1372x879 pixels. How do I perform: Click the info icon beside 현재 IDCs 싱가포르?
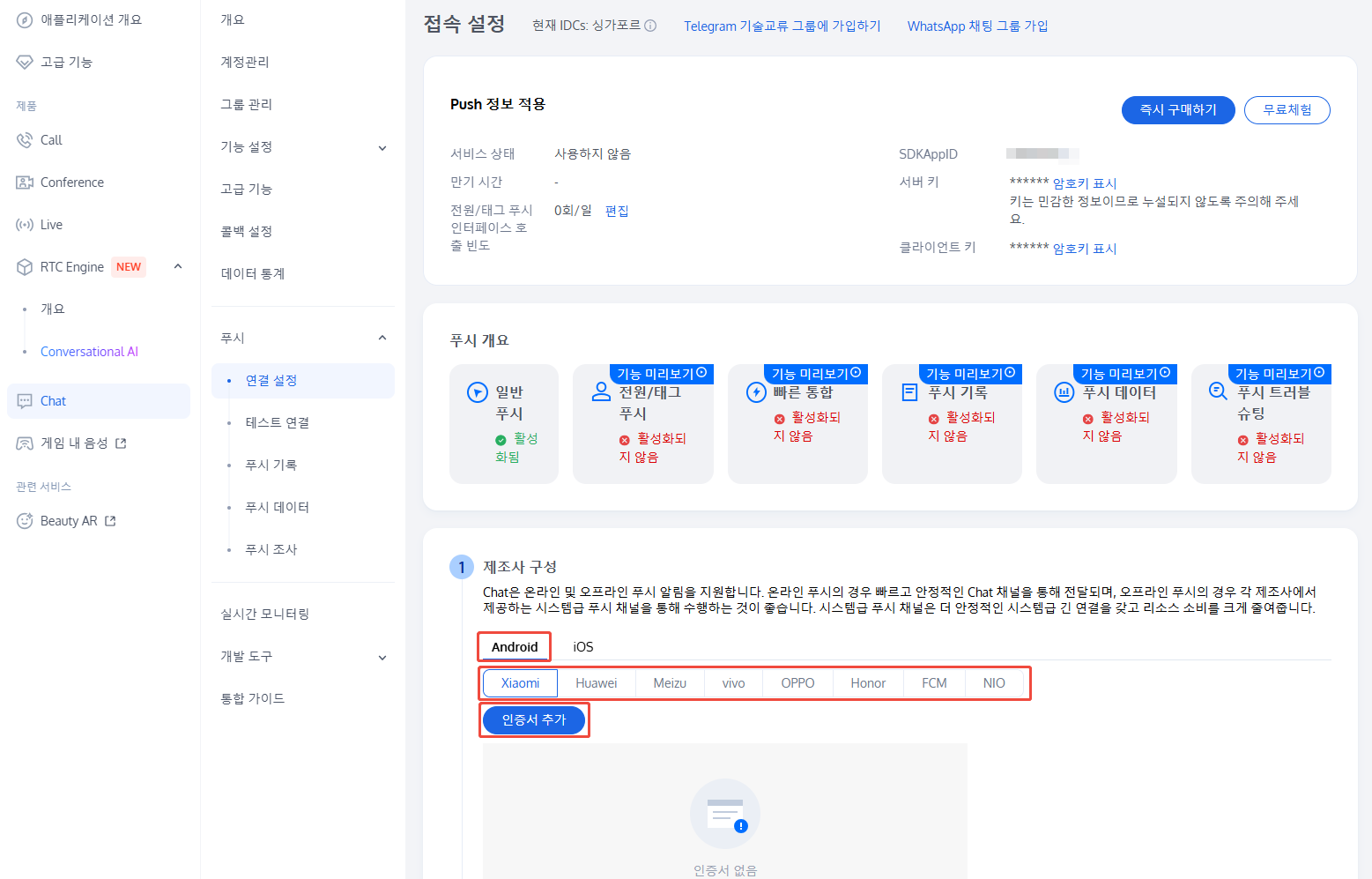point(650,26)
